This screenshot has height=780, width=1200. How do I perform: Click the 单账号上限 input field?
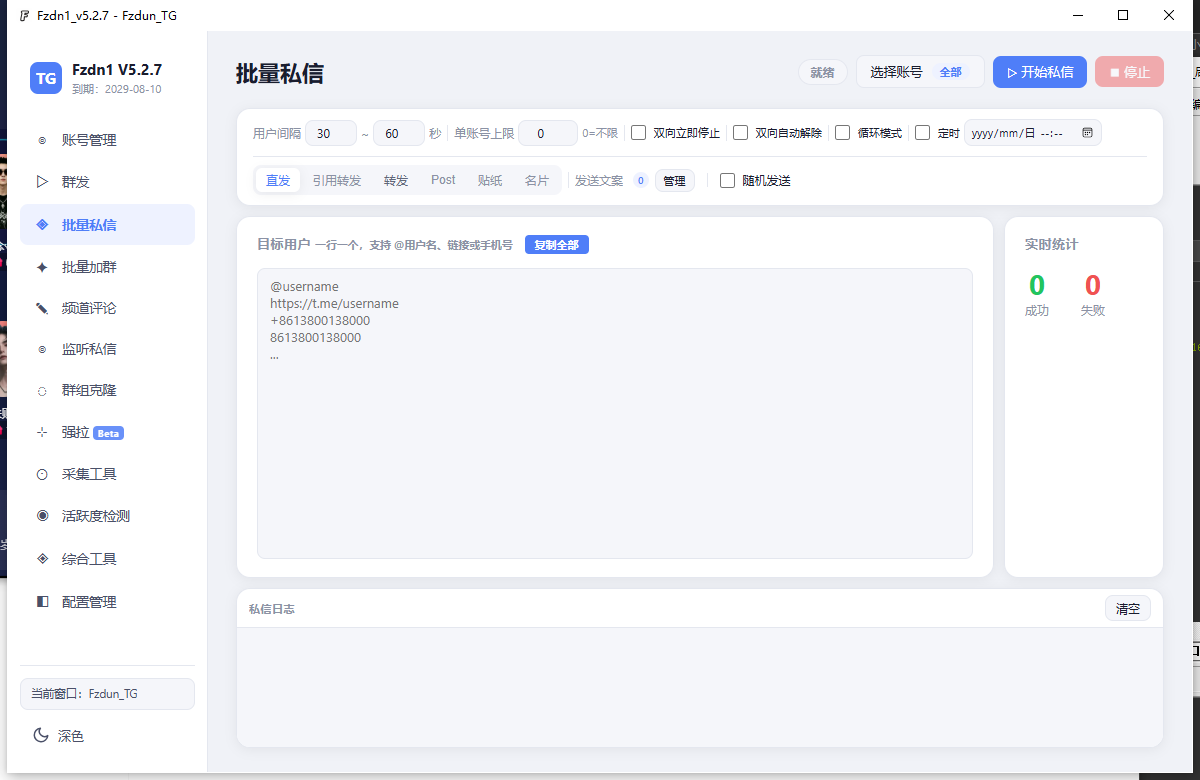(x=548, y=133)
